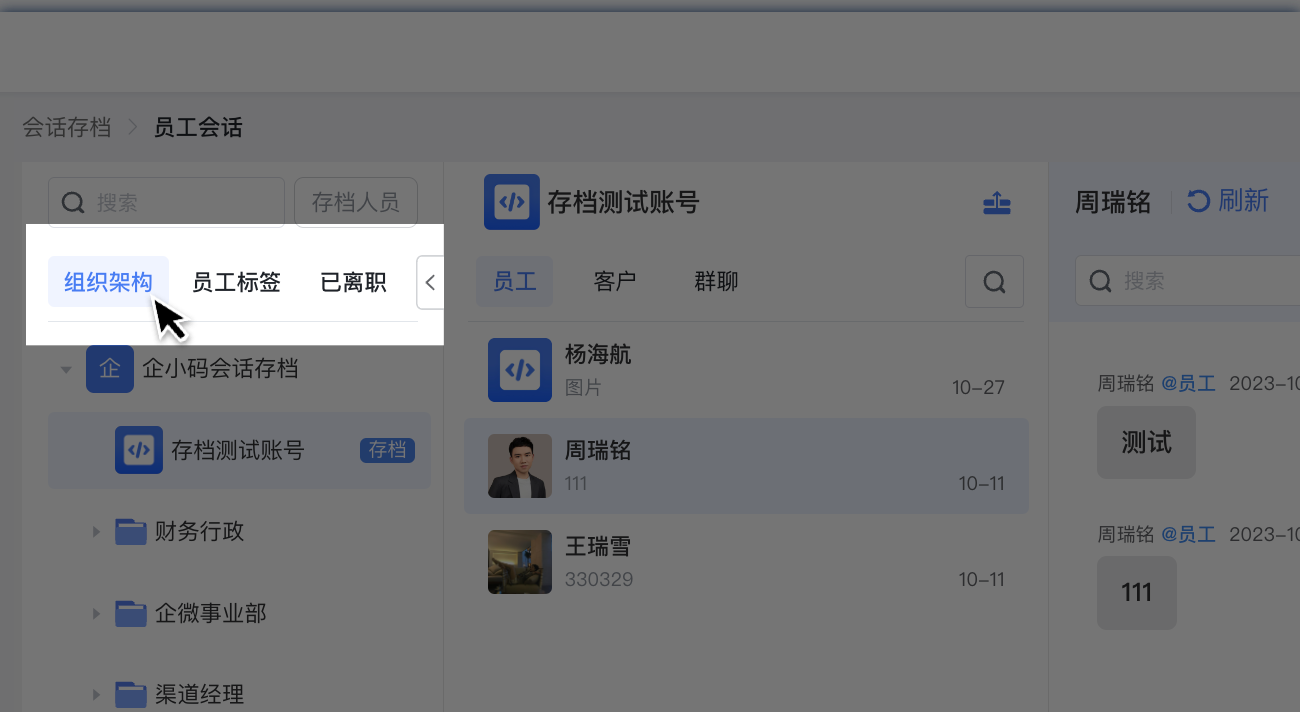Click the 图片 preview text under 杨海航
Image resolution: width=1300 pixels, height=712 pixels.
tap(584, 387)
